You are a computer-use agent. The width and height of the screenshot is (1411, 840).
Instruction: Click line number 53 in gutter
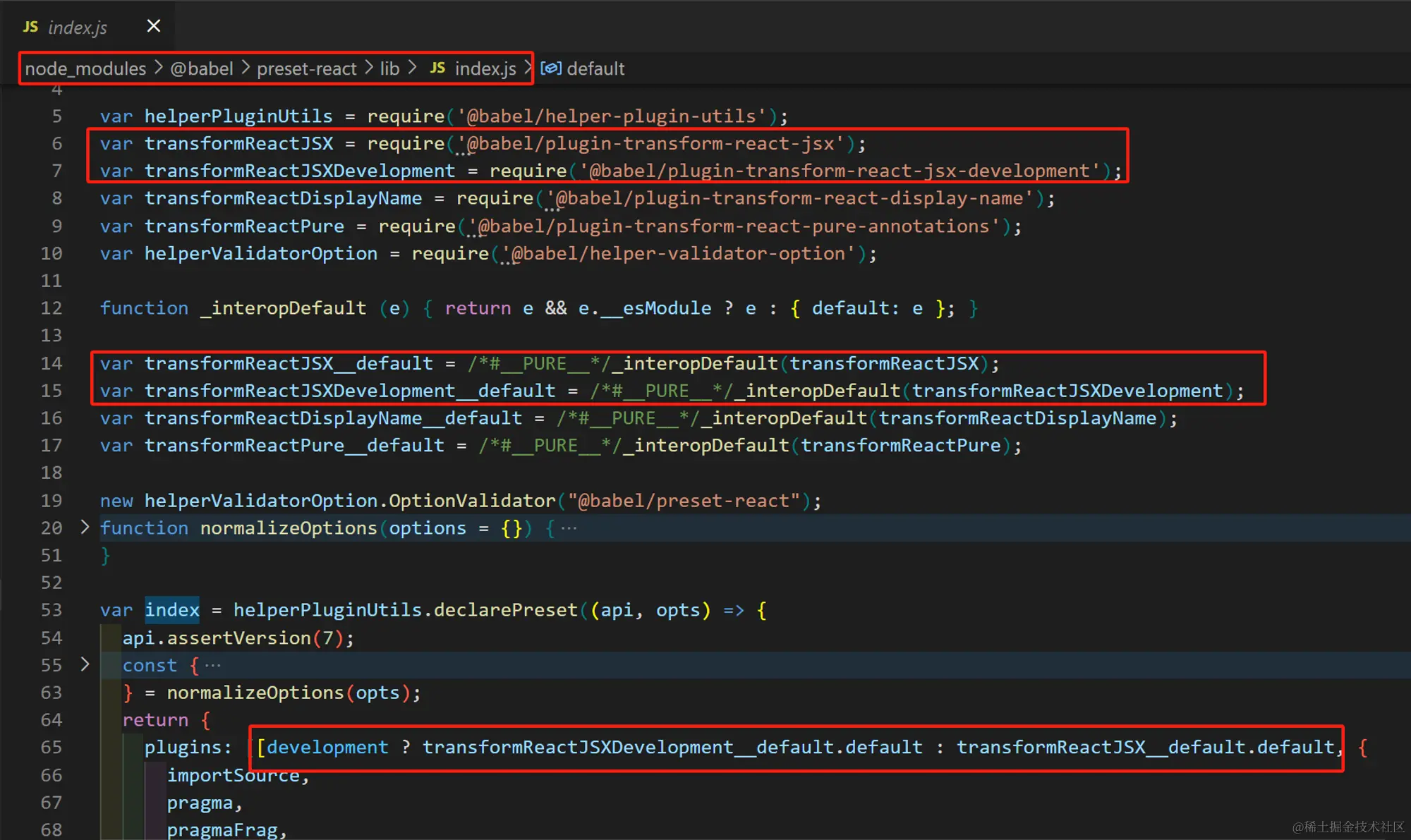pos(52,610)
